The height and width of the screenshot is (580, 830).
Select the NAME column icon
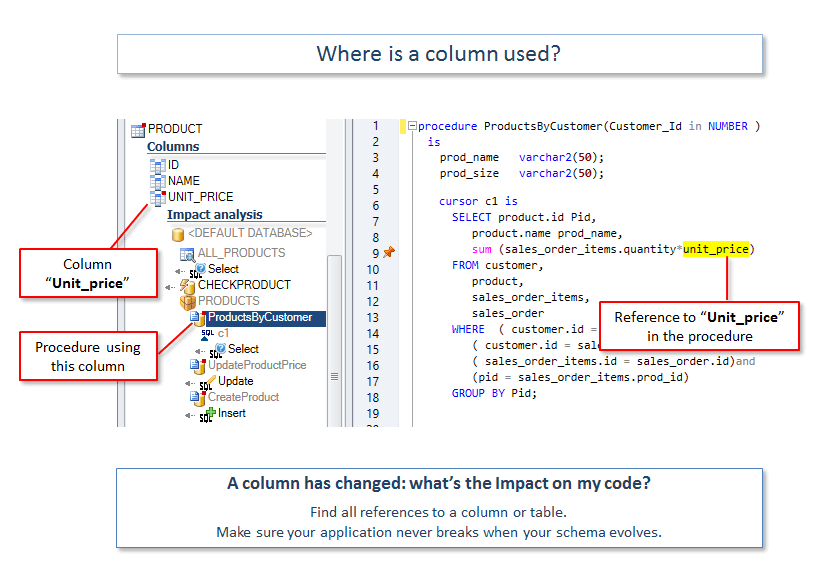pos(157,182)
